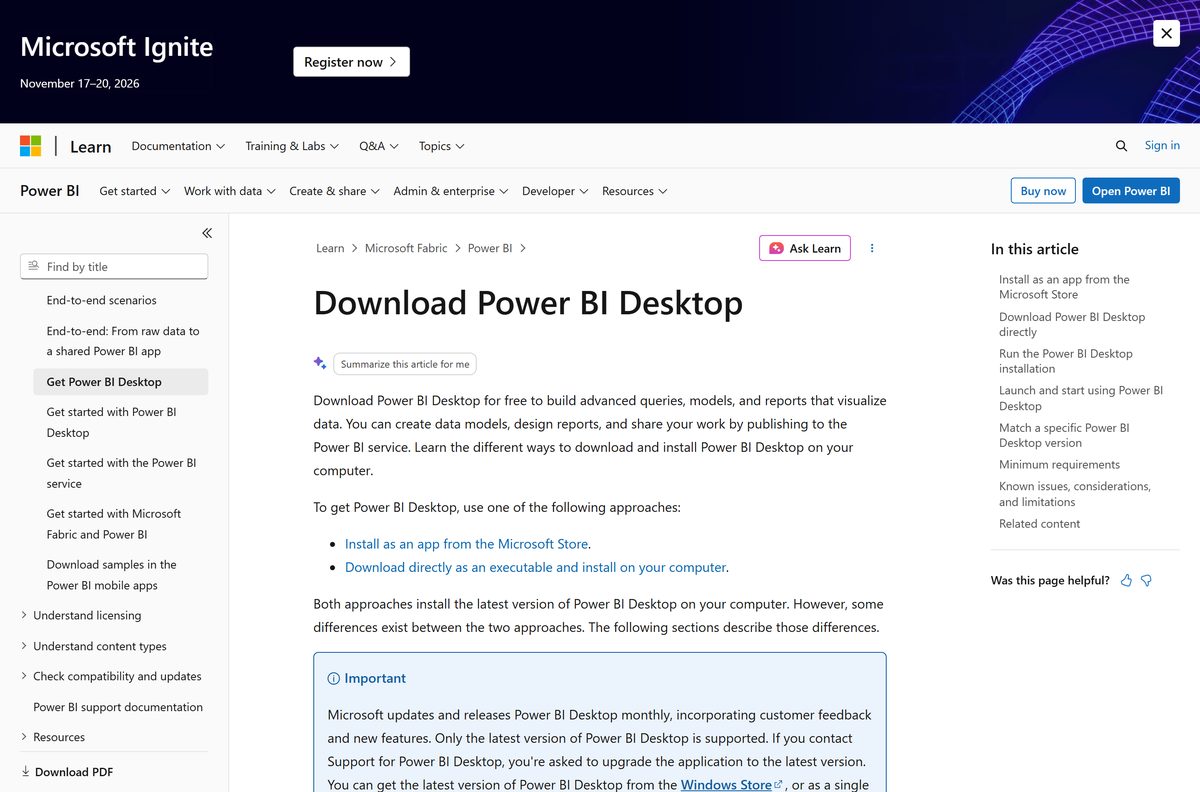Image resolution: width=1200 pixels, height=792 pixels.
Task: Open the Learn home link
Action: pos(90,146)
